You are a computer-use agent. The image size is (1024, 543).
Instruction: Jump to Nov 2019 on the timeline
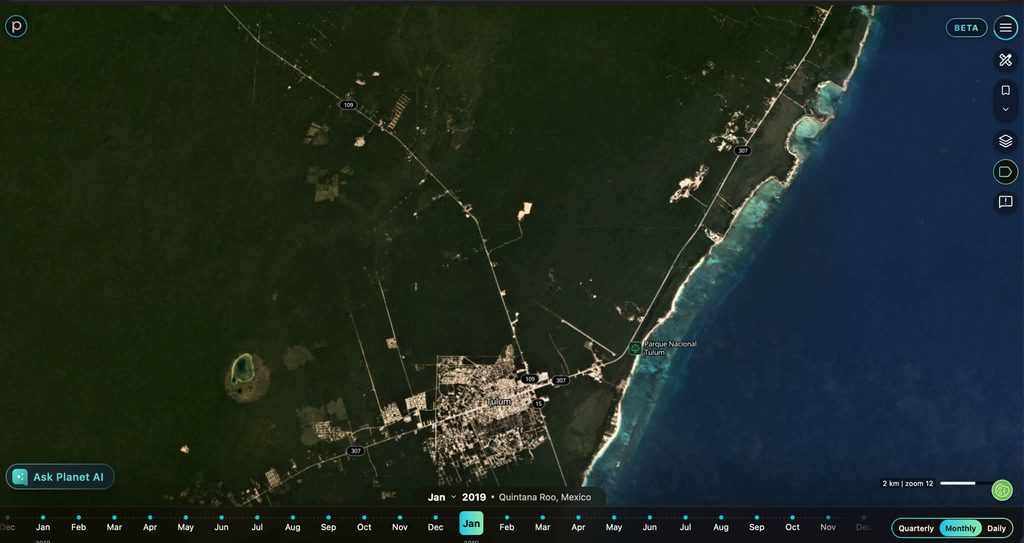[828, 527]
